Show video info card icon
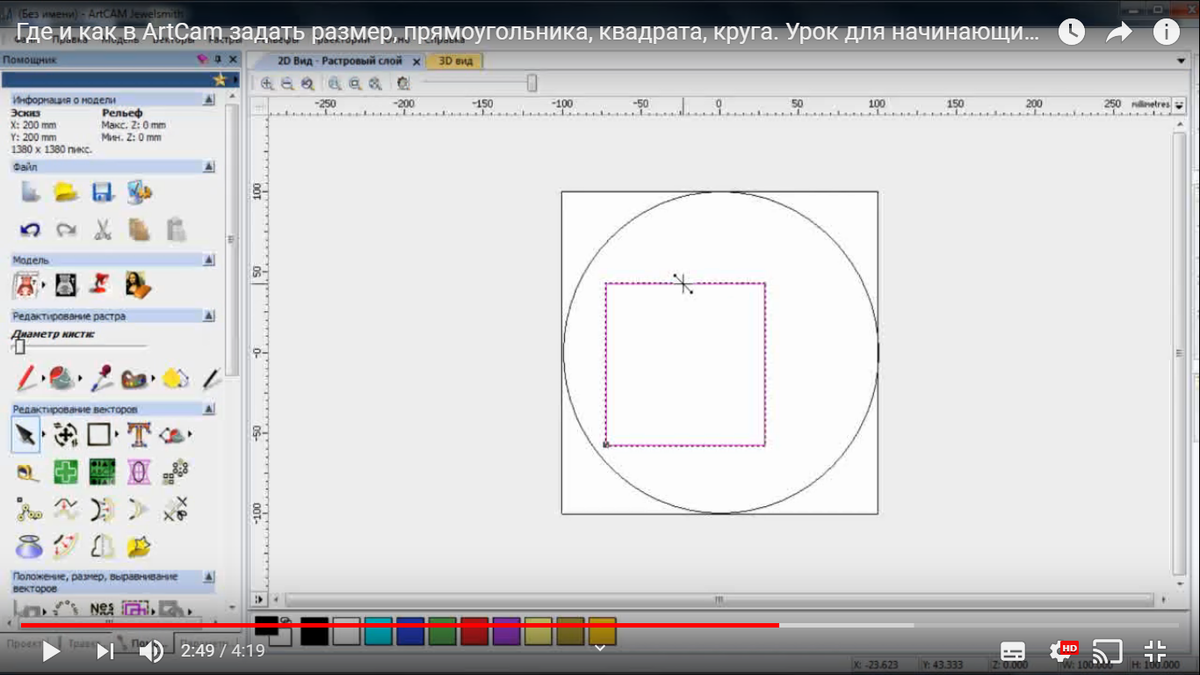This screenshot has width=1200, height=675. pos(1166,32)
